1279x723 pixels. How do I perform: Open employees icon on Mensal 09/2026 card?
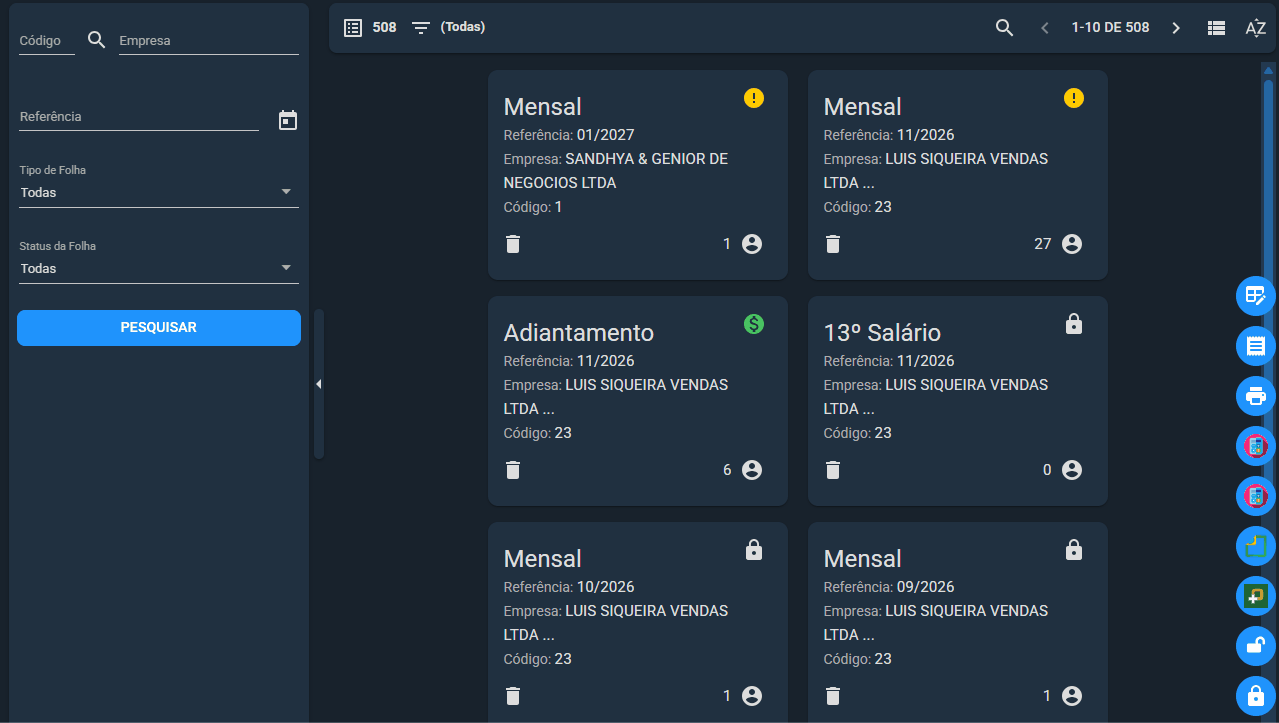(1072, 696)
